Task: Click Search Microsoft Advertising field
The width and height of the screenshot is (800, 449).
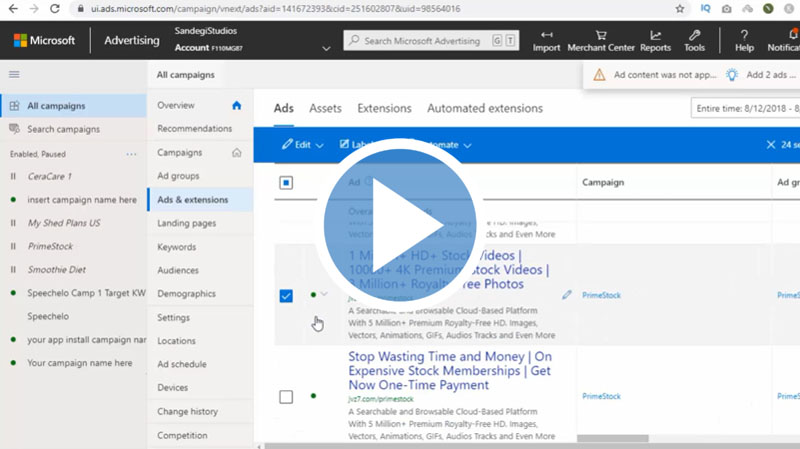Action: point(432,41)
